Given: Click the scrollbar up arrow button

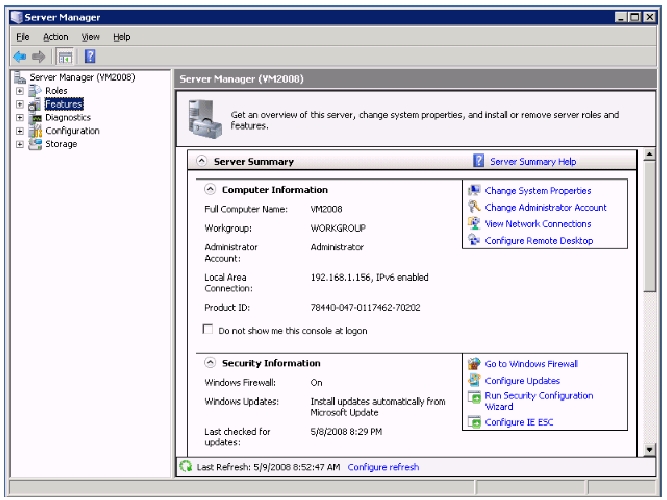Looking at the screenshot, I should [649, 154].
